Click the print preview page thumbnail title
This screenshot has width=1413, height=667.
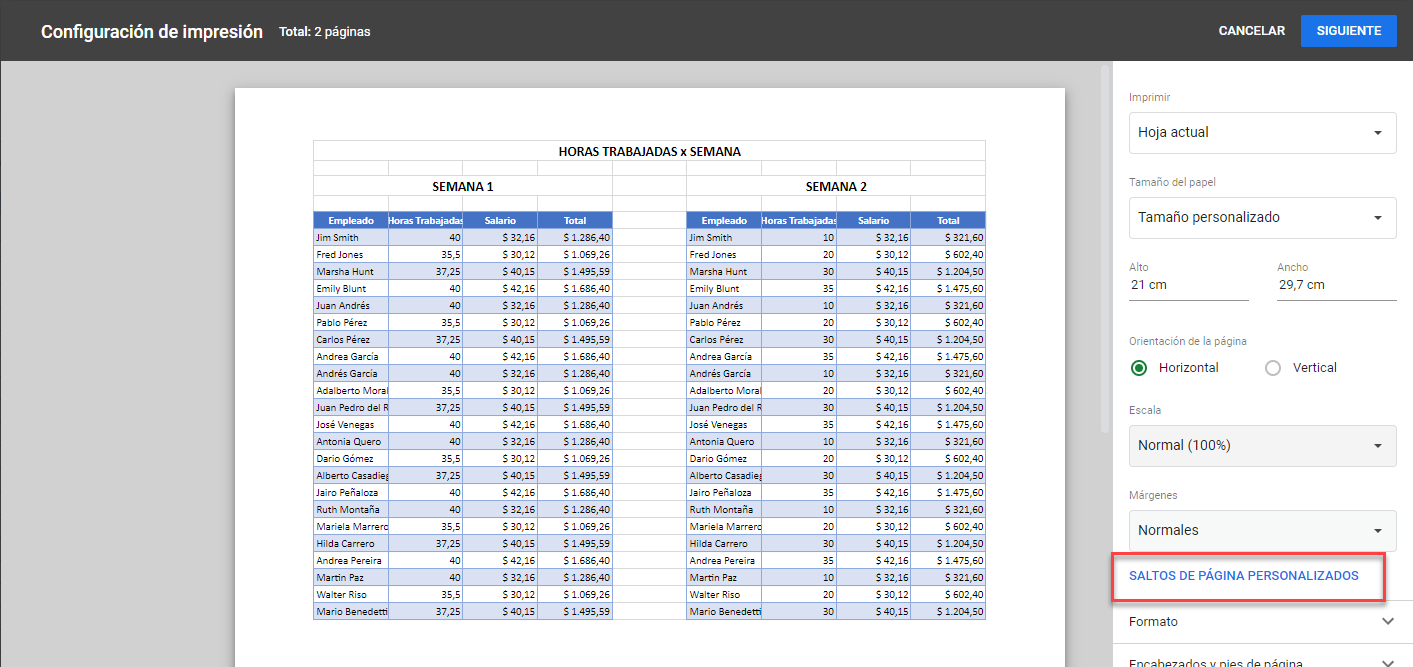(649, 151)
